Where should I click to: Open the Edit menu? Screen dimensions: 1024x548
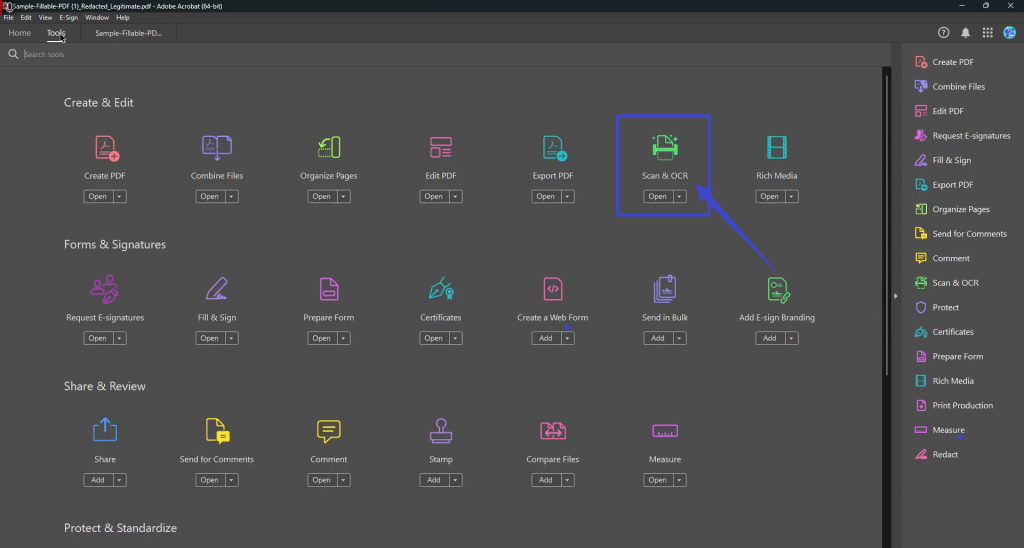26,18
